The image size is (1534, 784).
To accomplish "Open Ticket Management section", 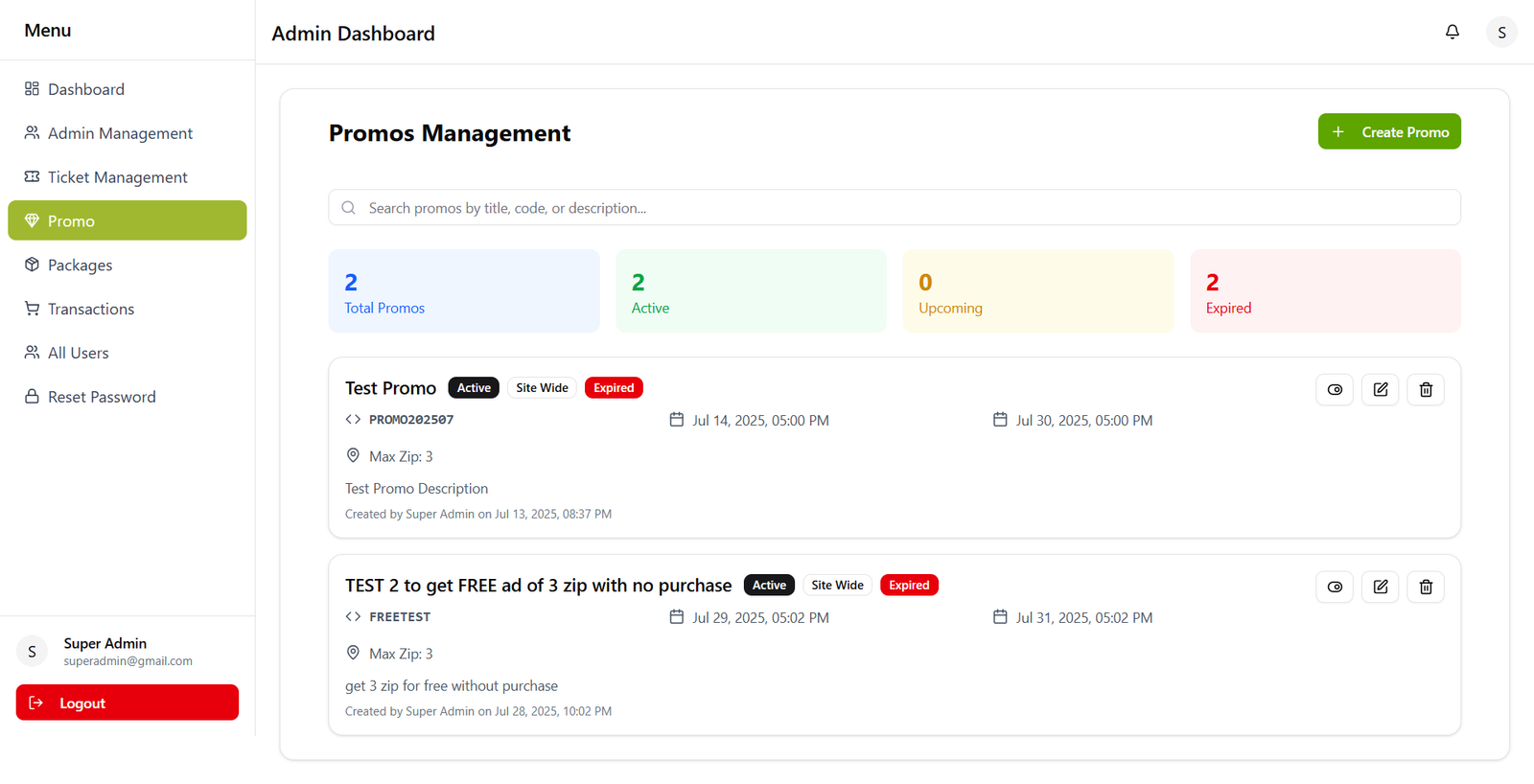I will click(117, 177).
